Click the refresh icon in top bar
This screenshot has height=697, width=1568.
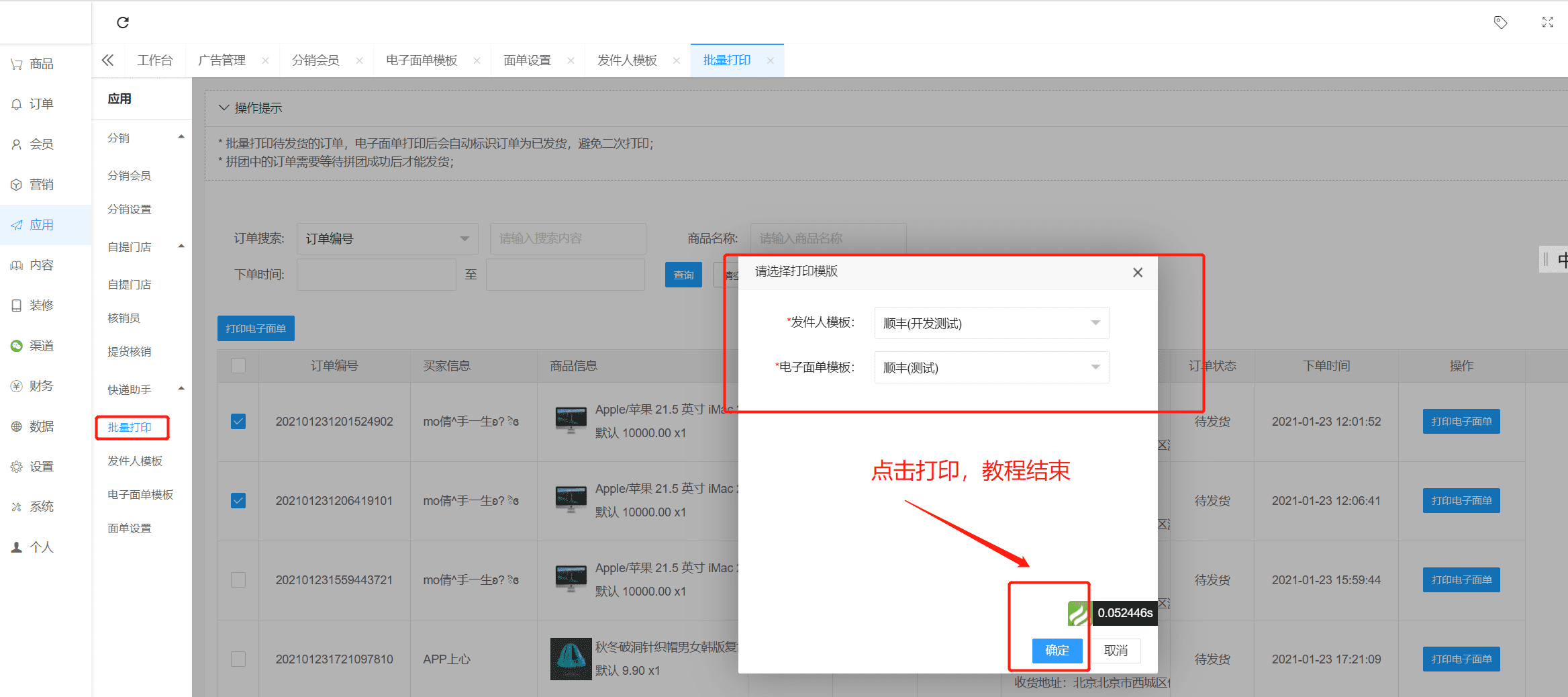(123, 23)
